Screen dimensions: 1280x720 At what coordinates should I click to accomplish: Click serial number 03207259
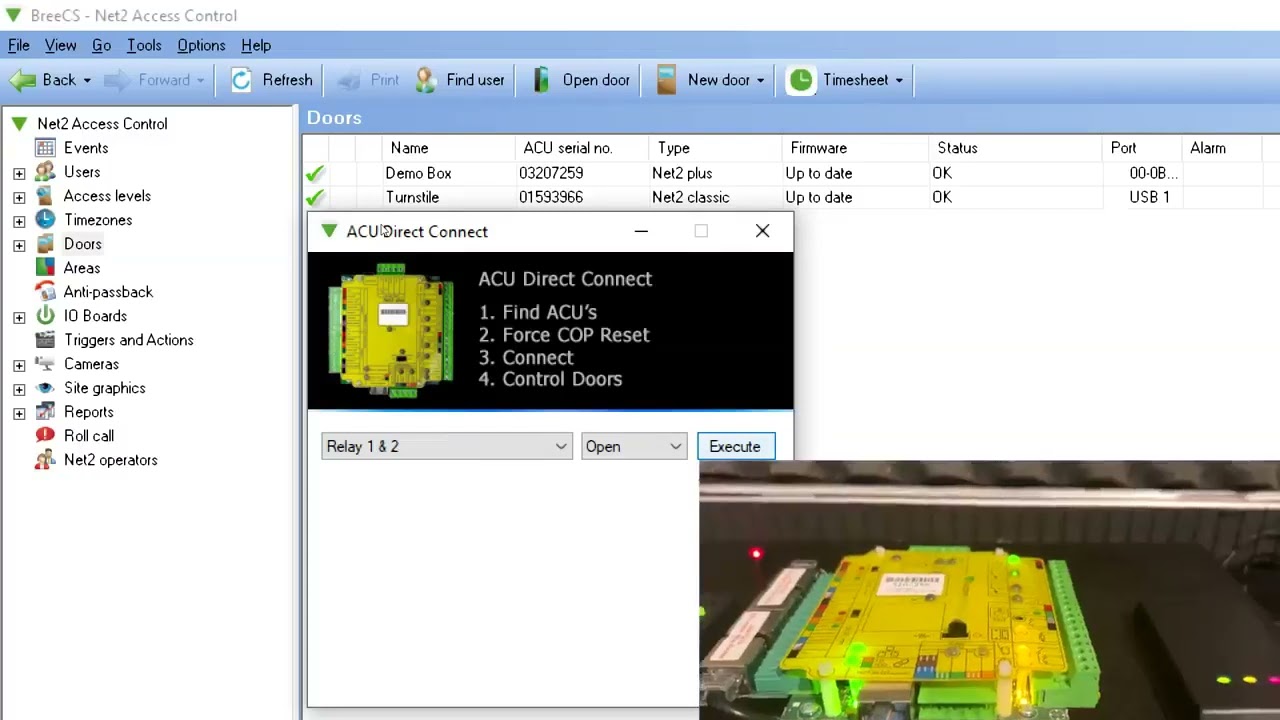[551, 173]
